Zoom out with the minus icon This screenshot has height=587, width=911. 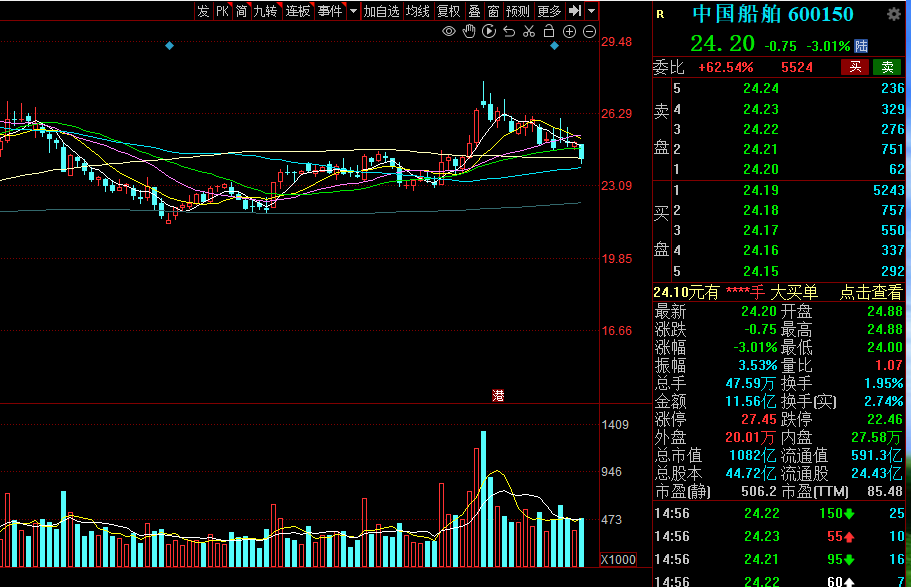589,32
